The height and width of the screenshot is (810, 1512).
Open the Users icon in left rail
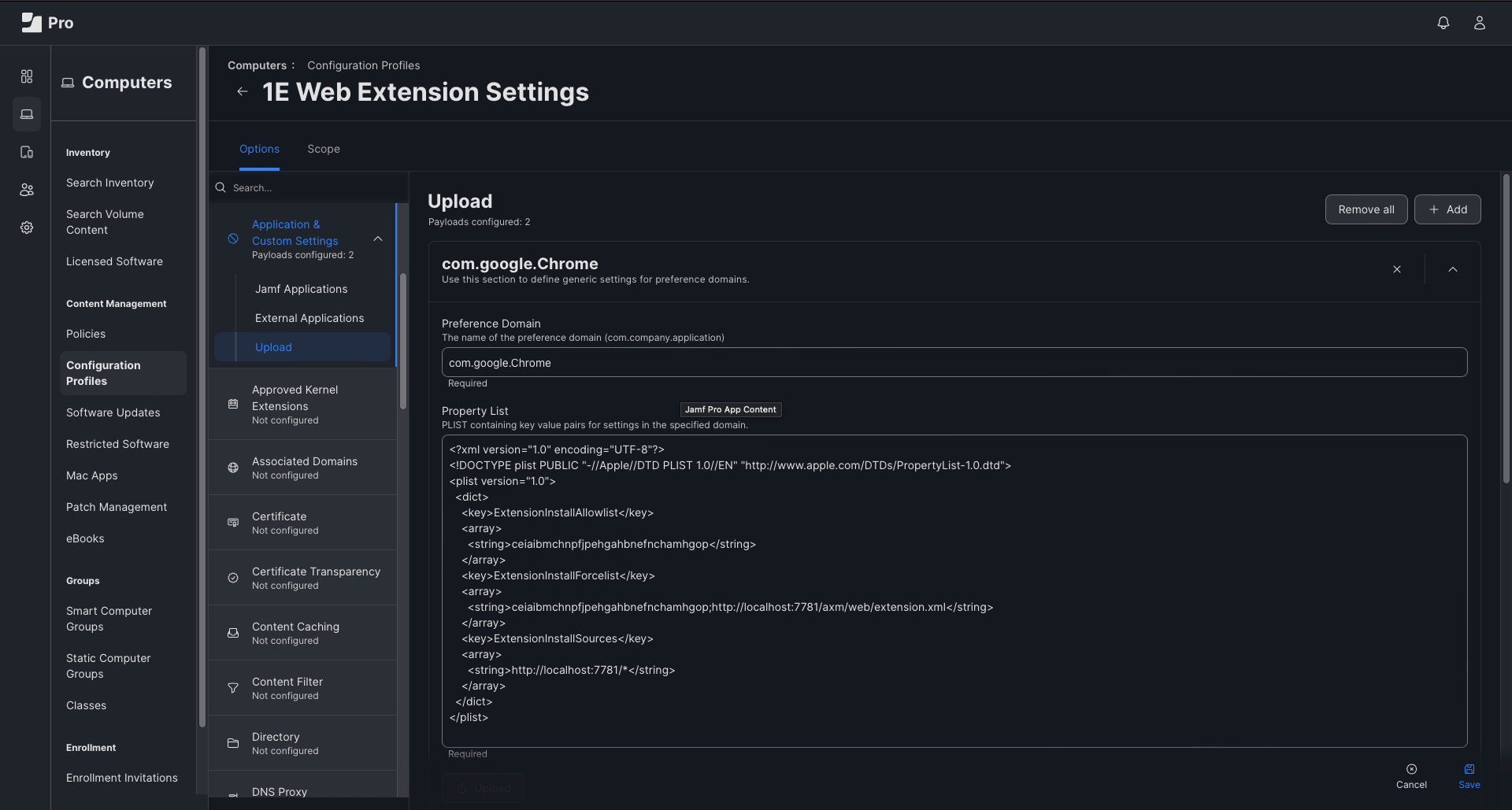27,190
